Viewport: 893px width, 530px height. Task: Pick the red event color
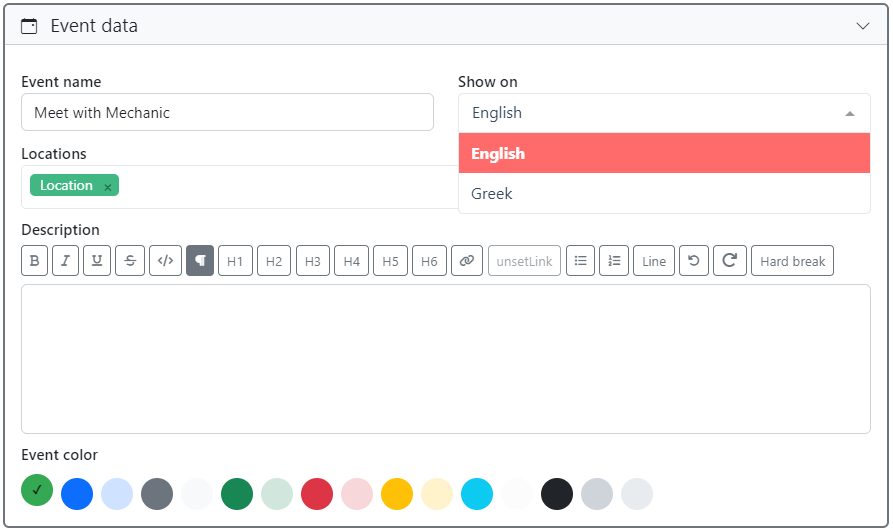(317, 494)
